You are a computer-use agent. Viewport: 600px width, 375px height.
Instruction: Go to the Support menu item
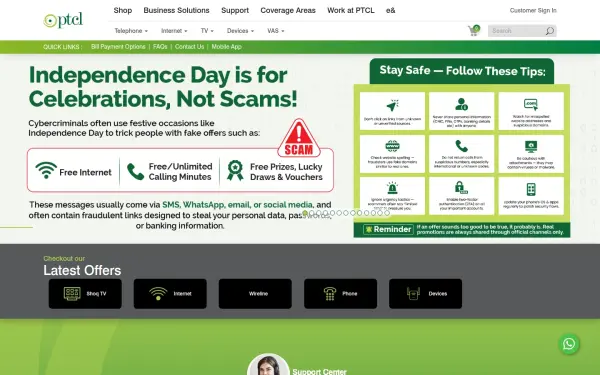(x=235, y=10)
